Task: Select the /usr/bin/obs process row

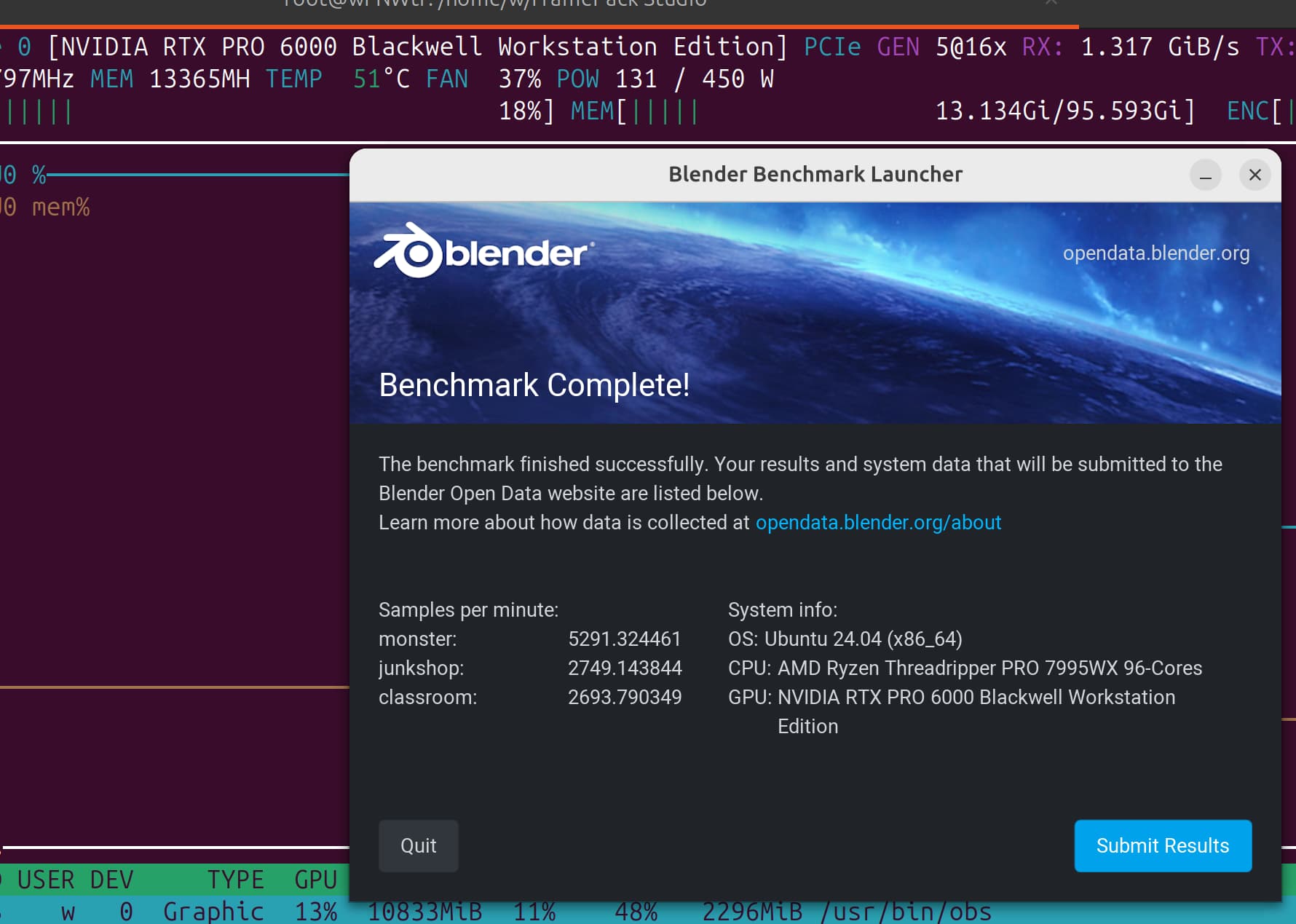Action: 648,911
